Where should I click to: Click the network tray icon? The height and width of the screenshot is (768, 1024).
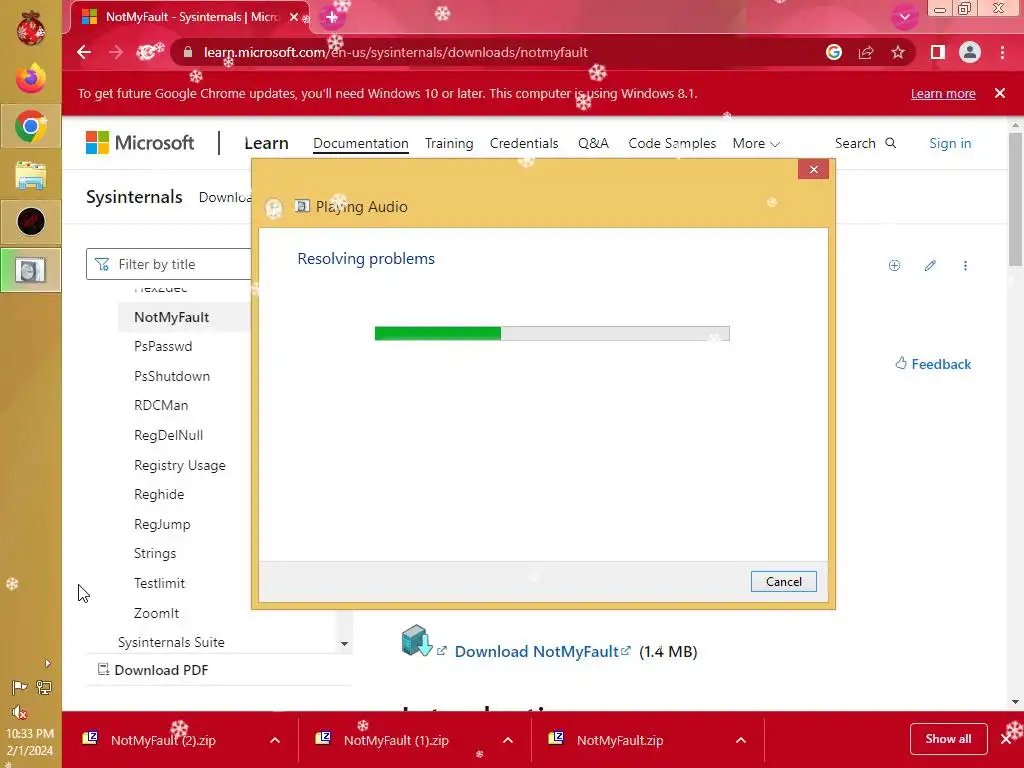tap(44, 687)
